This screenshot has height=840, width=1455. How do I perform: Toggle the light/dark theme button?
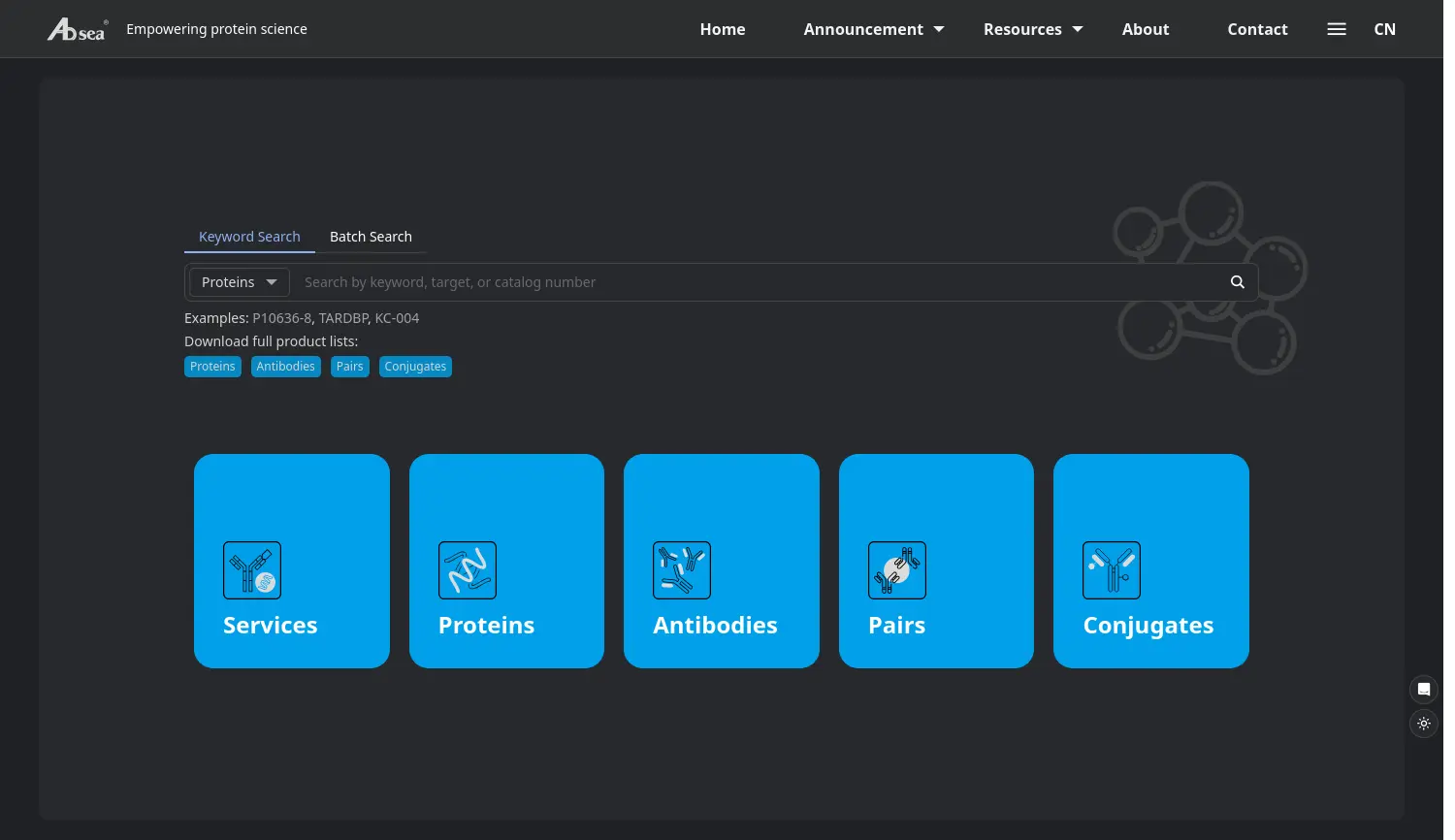pyautogui.click(x=1423, y=724)
